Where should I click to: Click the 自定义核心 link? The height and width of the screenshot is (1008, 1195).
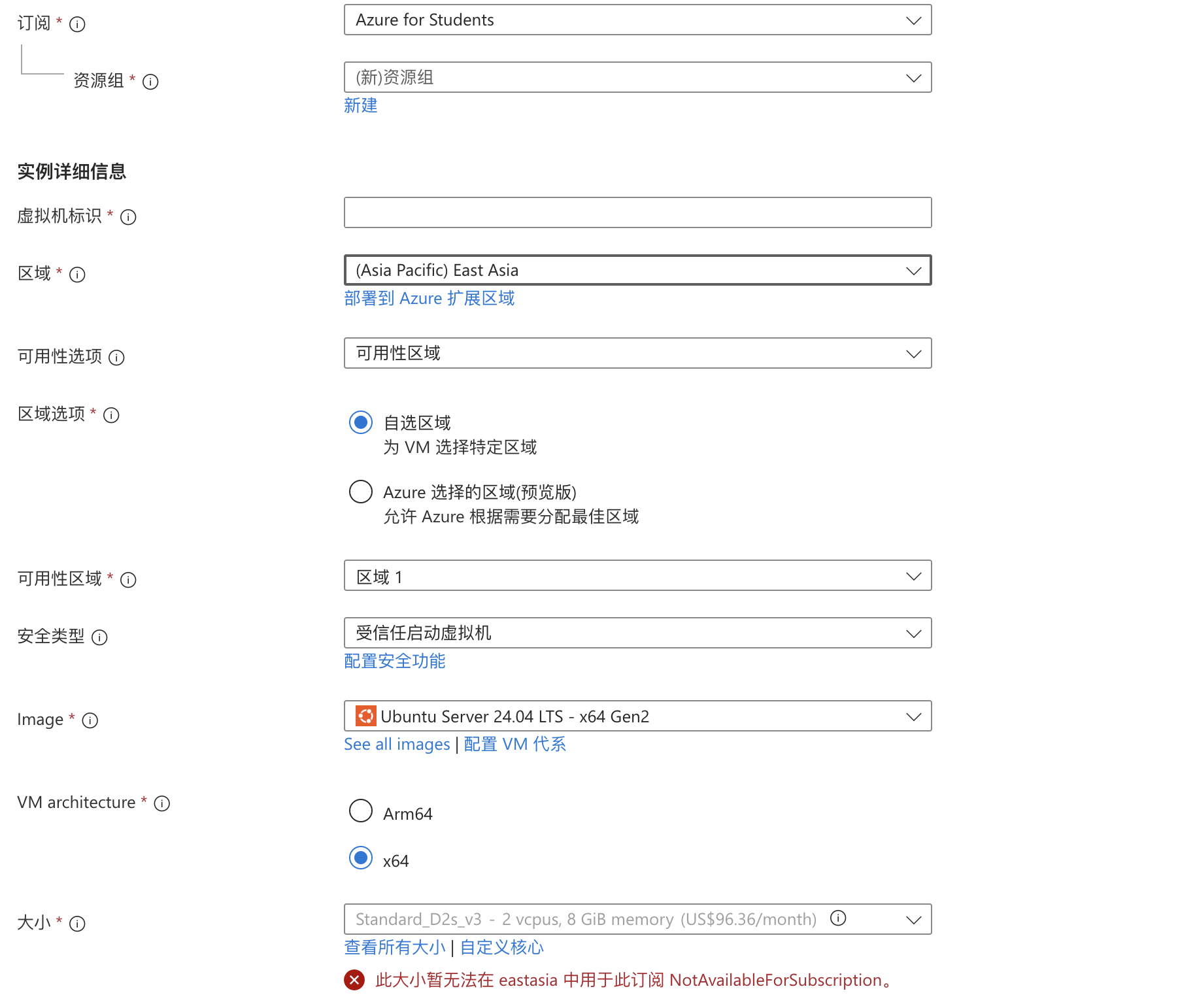point(502,947)
